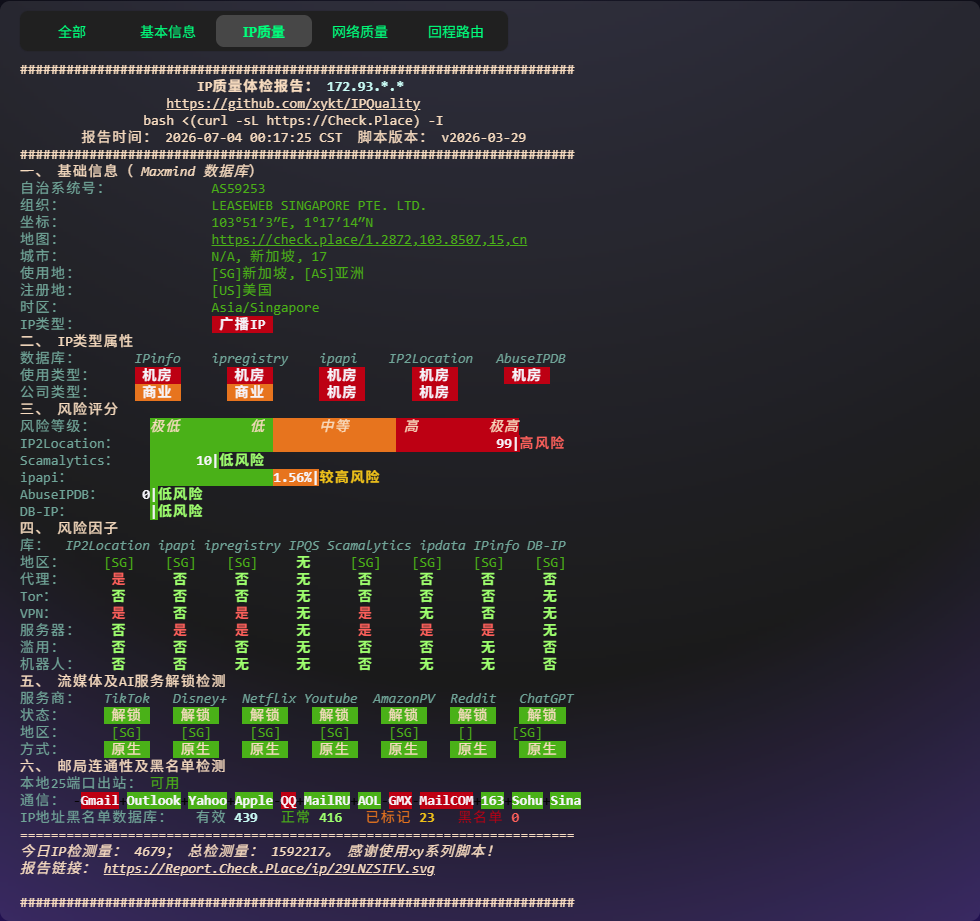Click the MailRU connectivity badge

[x=327, y=800]
